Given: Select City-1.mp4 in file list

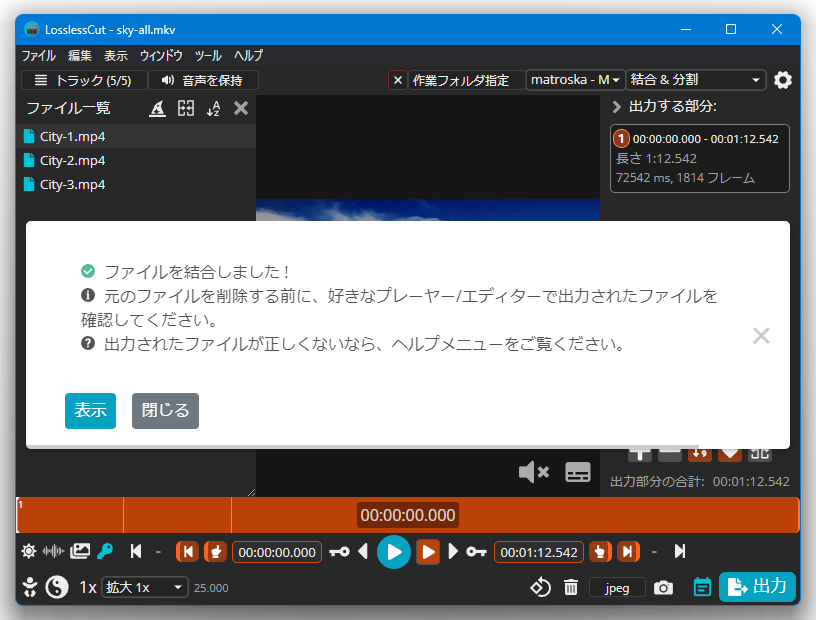Looking at the screenshot, I should pos(136,136).
